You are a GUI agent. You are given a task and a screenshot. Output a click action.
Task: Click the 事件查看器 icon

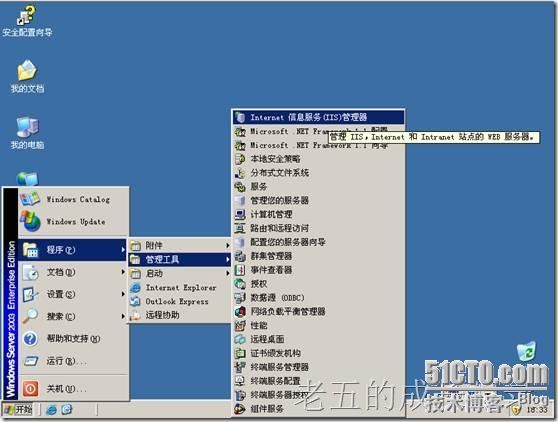[240, 270]
